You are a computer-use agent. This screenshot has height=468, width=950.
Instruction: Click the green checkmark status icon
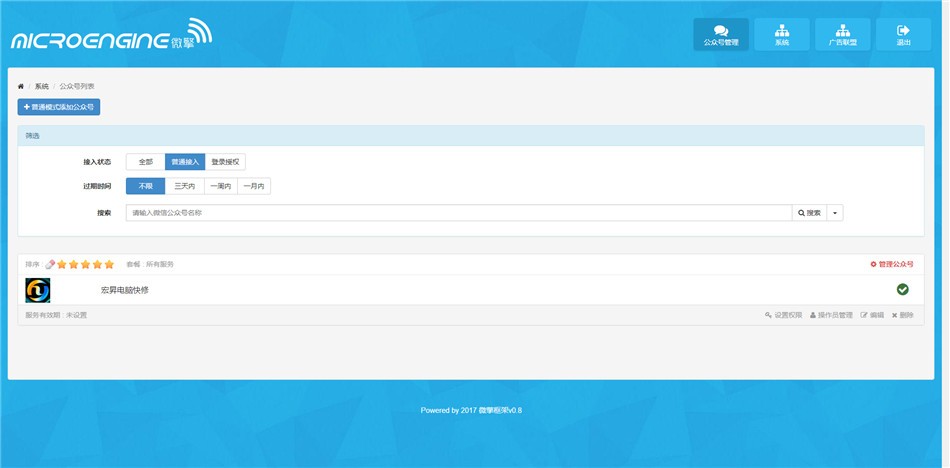[x=902, y=290]
